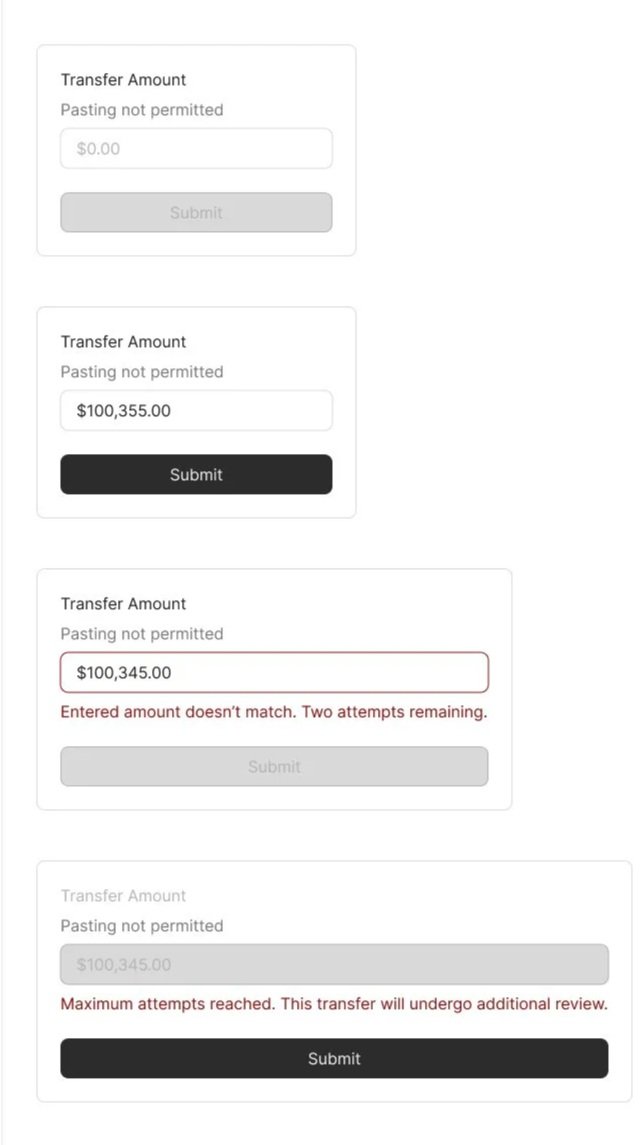This screenshot has height=1145, width=644.
Task: Focus the input containing $100,355.00
Action: 196,411
